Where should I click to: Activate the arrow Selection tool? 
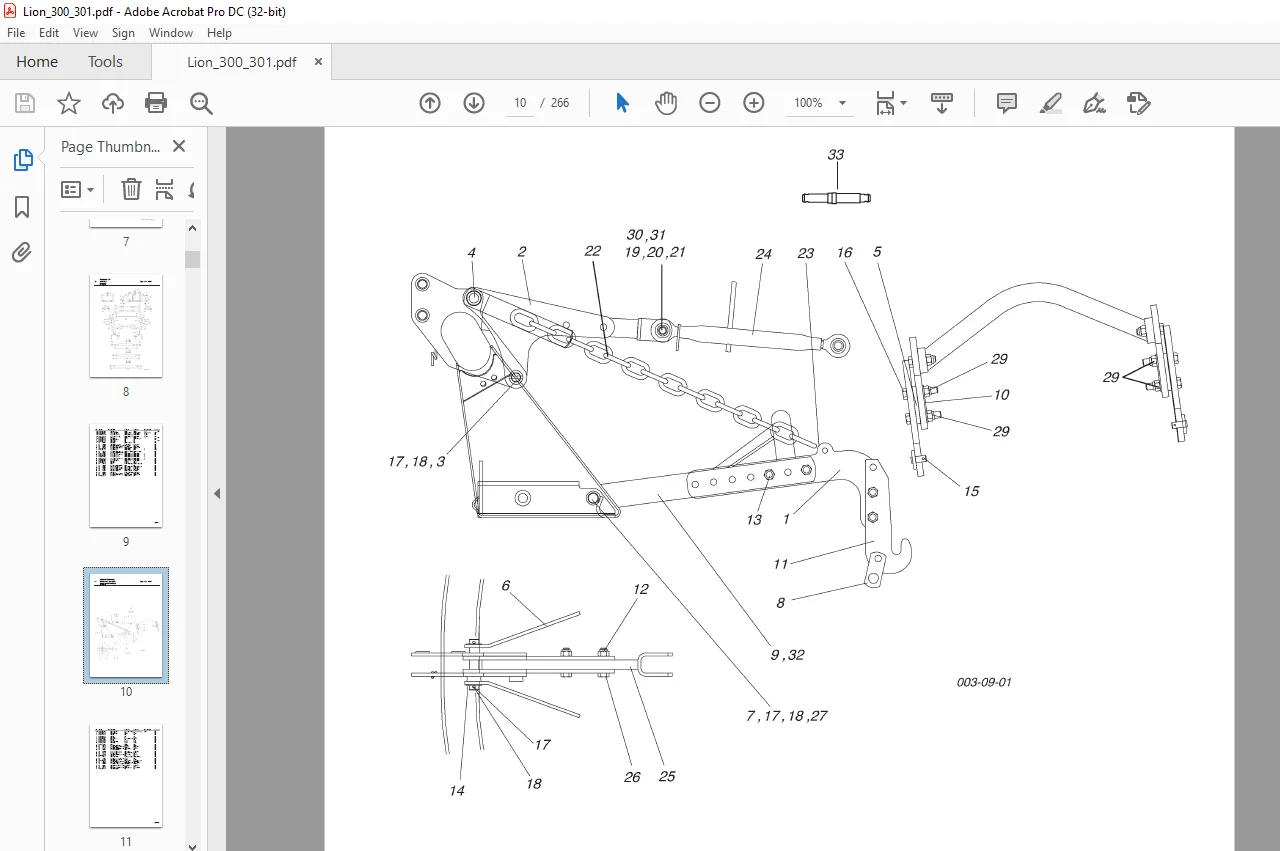point(622,103)
